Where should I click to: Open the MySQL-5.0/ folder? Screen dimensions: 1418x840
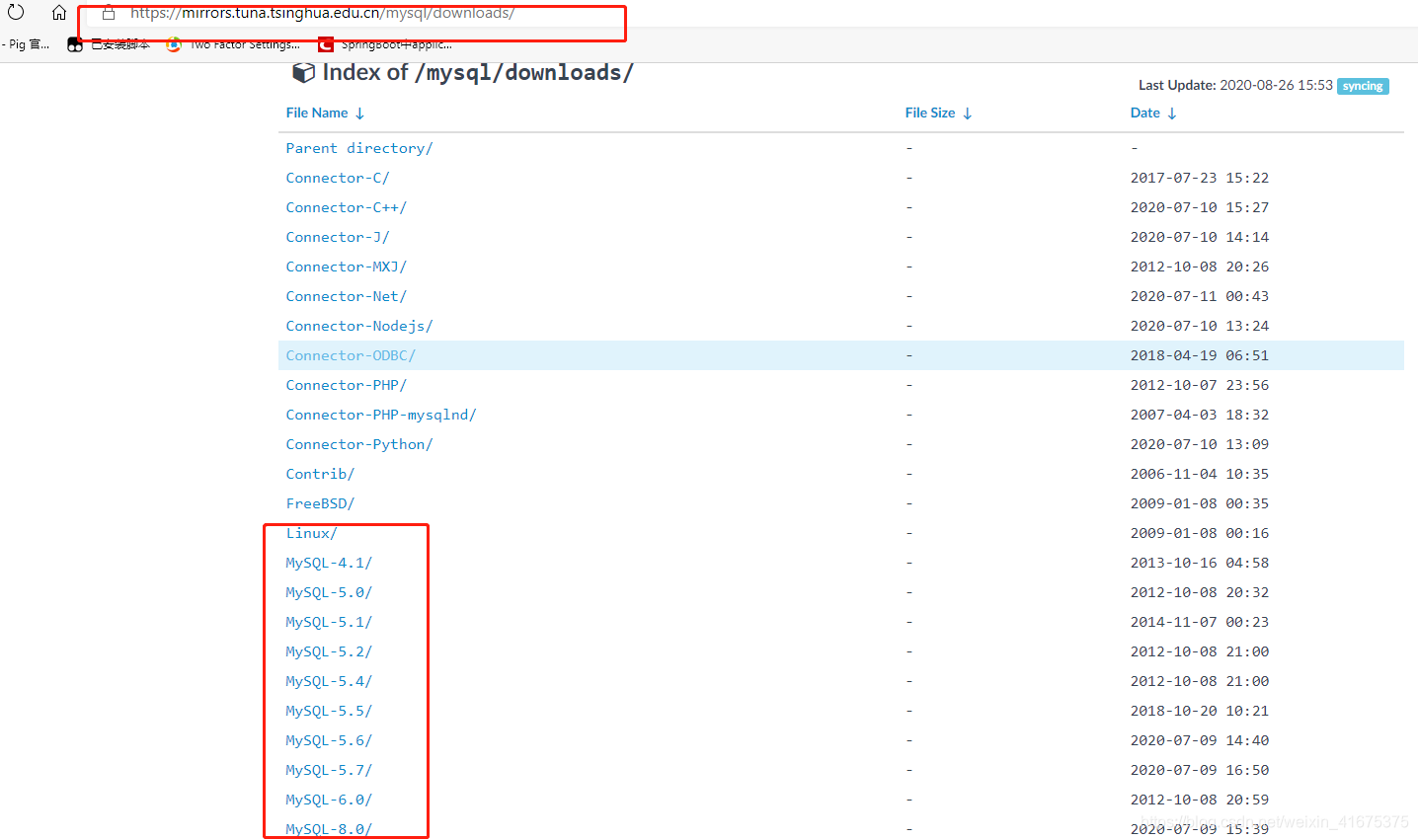coord(329,592)
